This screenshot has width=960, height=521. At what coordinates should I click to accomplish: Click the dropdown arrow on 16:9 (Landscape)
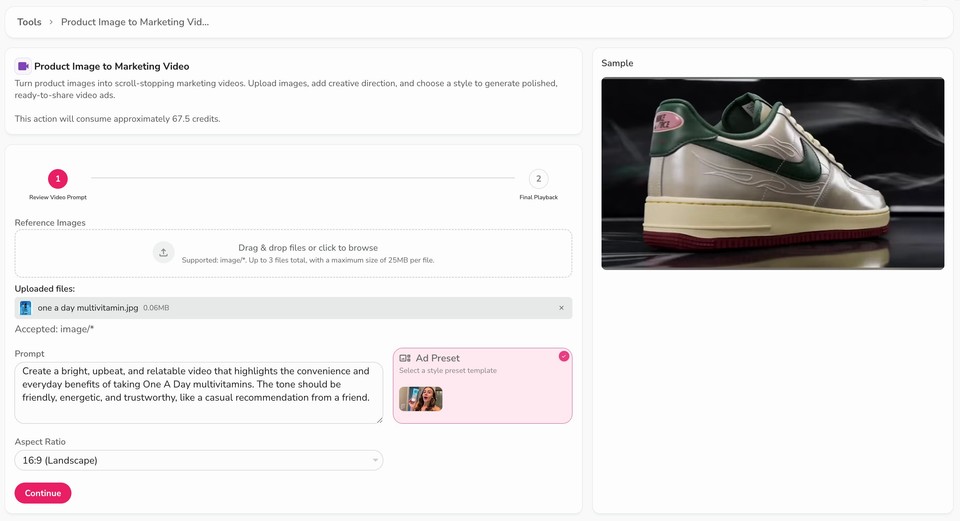pos(375,460)
